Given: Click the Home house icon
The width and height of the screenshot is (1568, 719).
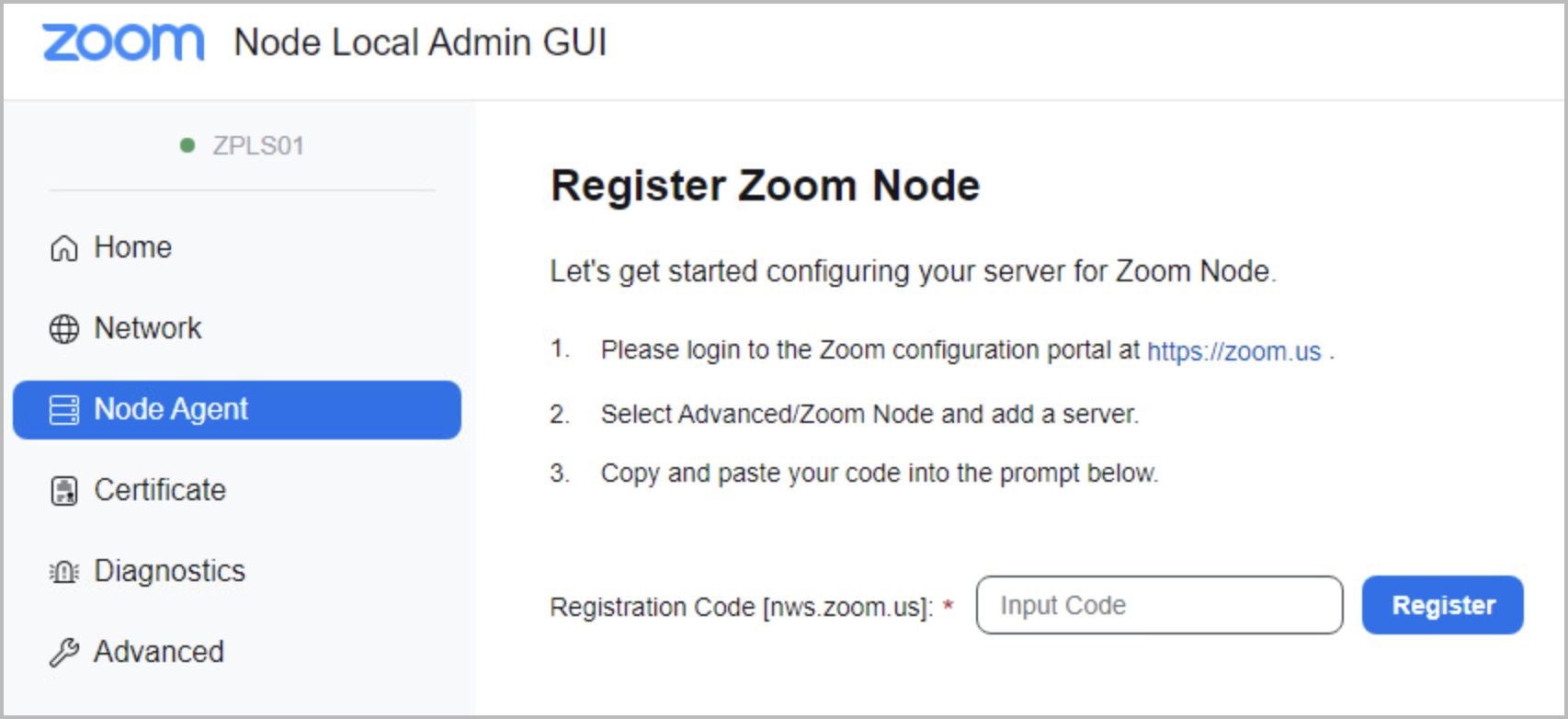Looking at the screenshot, I should pos(63,248).
